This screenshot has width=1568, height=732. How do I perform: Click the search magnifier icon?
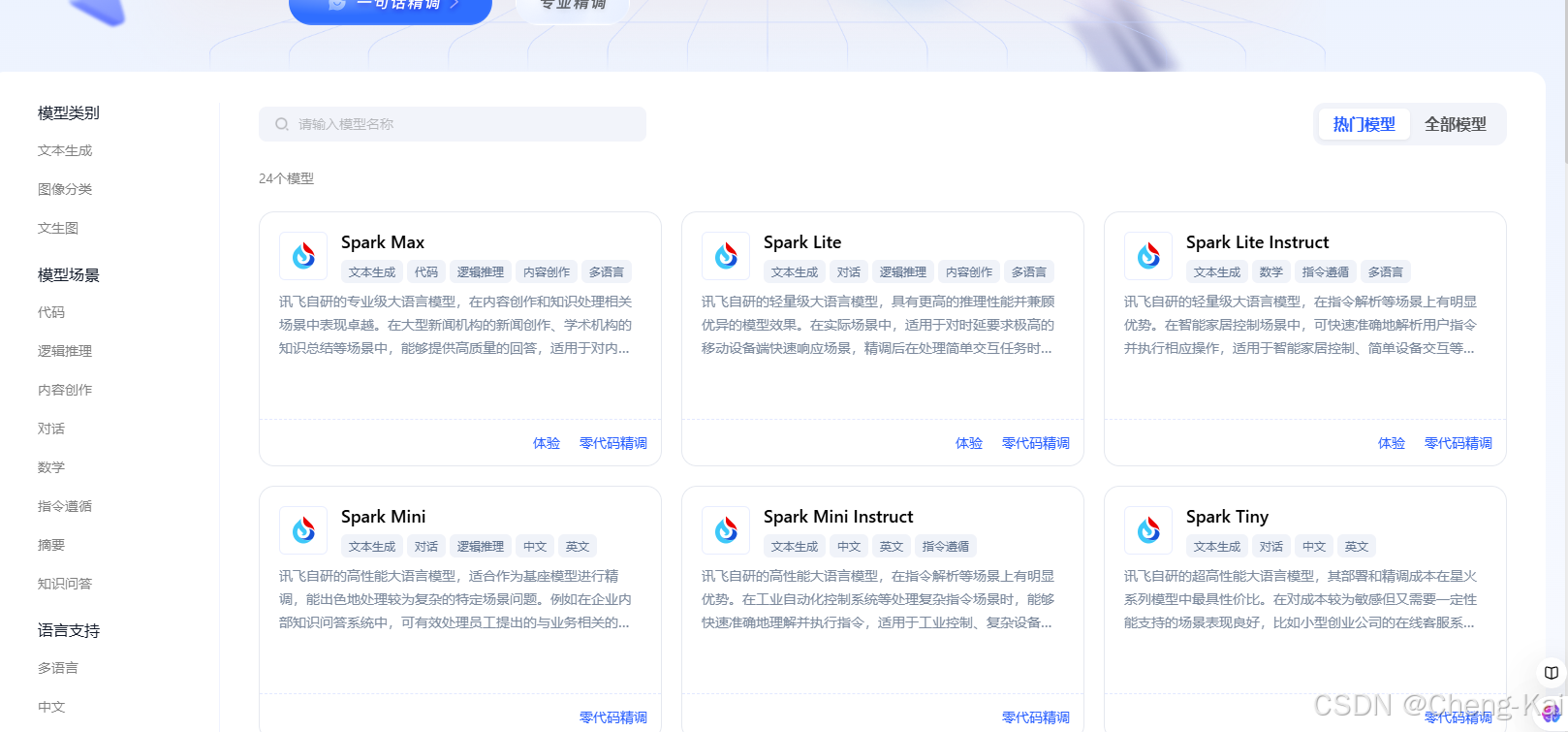(282, 124)
